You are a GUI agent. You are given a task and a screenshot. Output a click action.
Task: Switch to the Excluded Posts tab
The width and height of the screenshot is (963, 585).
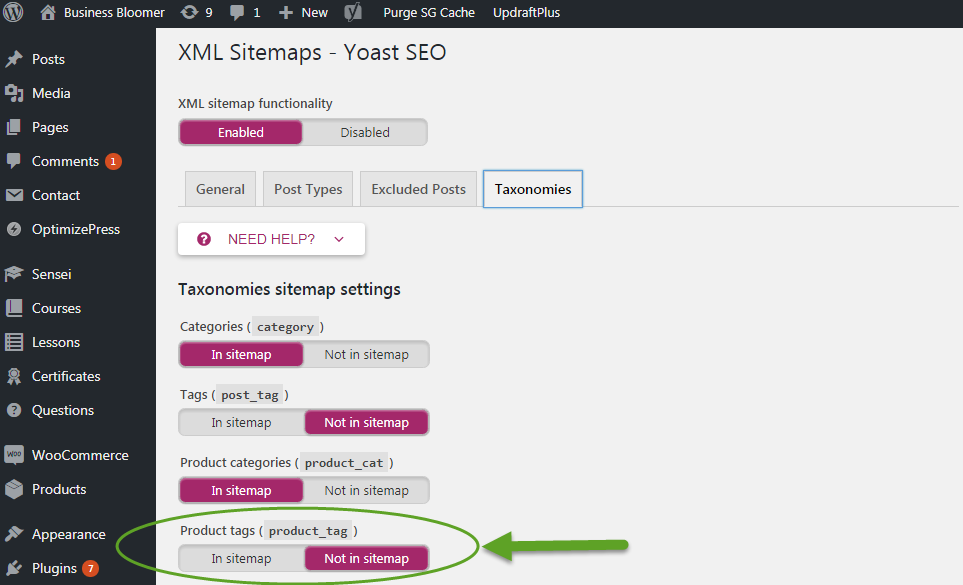click(x=418, y=189)
